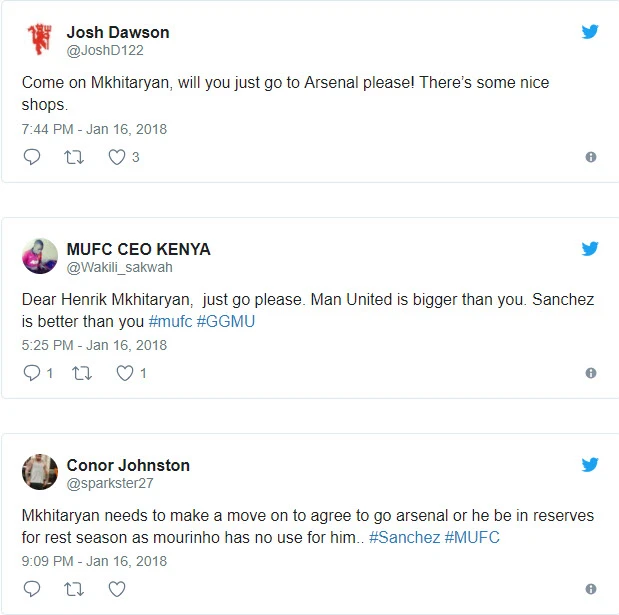
Task: Open Josh Dawson's profile avatar
Action: tap(40, 39)
